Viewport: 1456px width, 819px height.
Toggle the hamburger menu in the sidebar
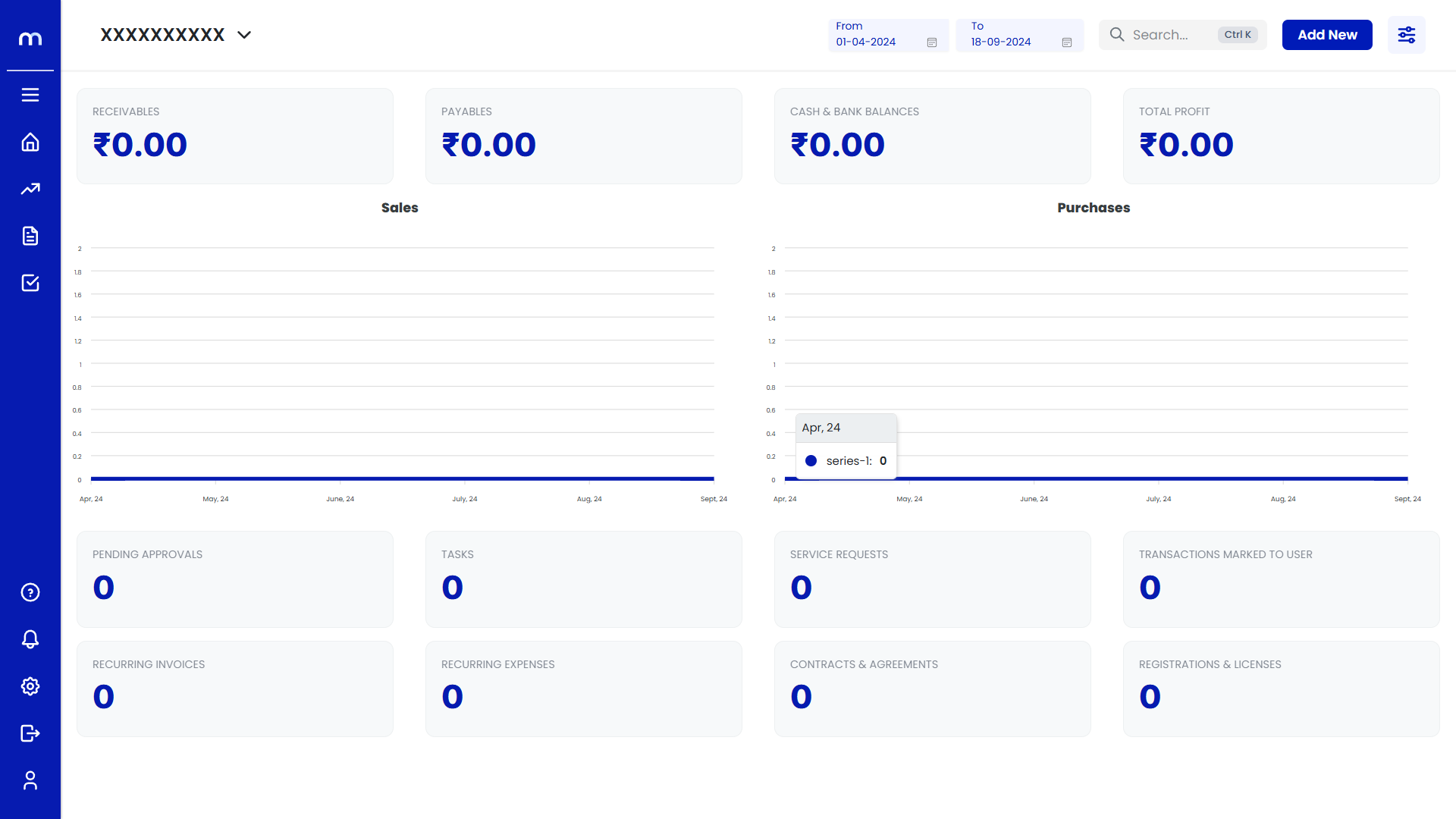(30, 95)
